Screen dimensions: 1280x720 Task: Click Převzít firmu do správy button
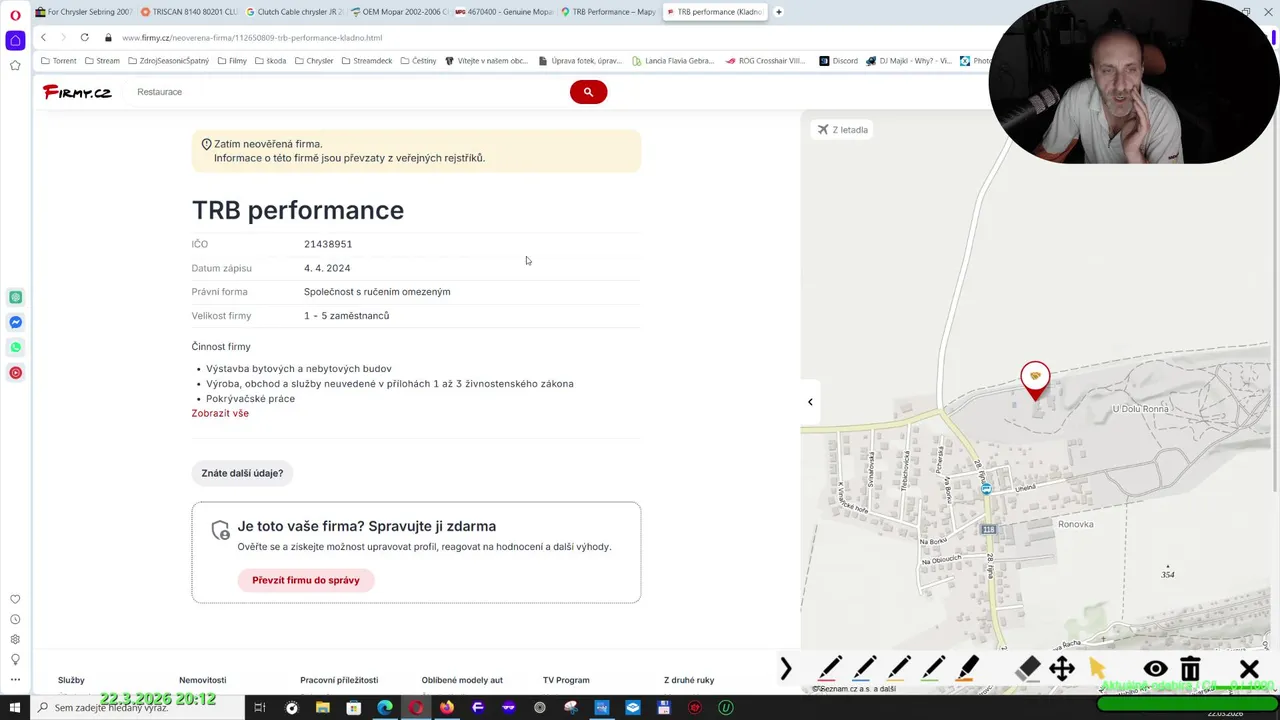(x=306, y=580)
